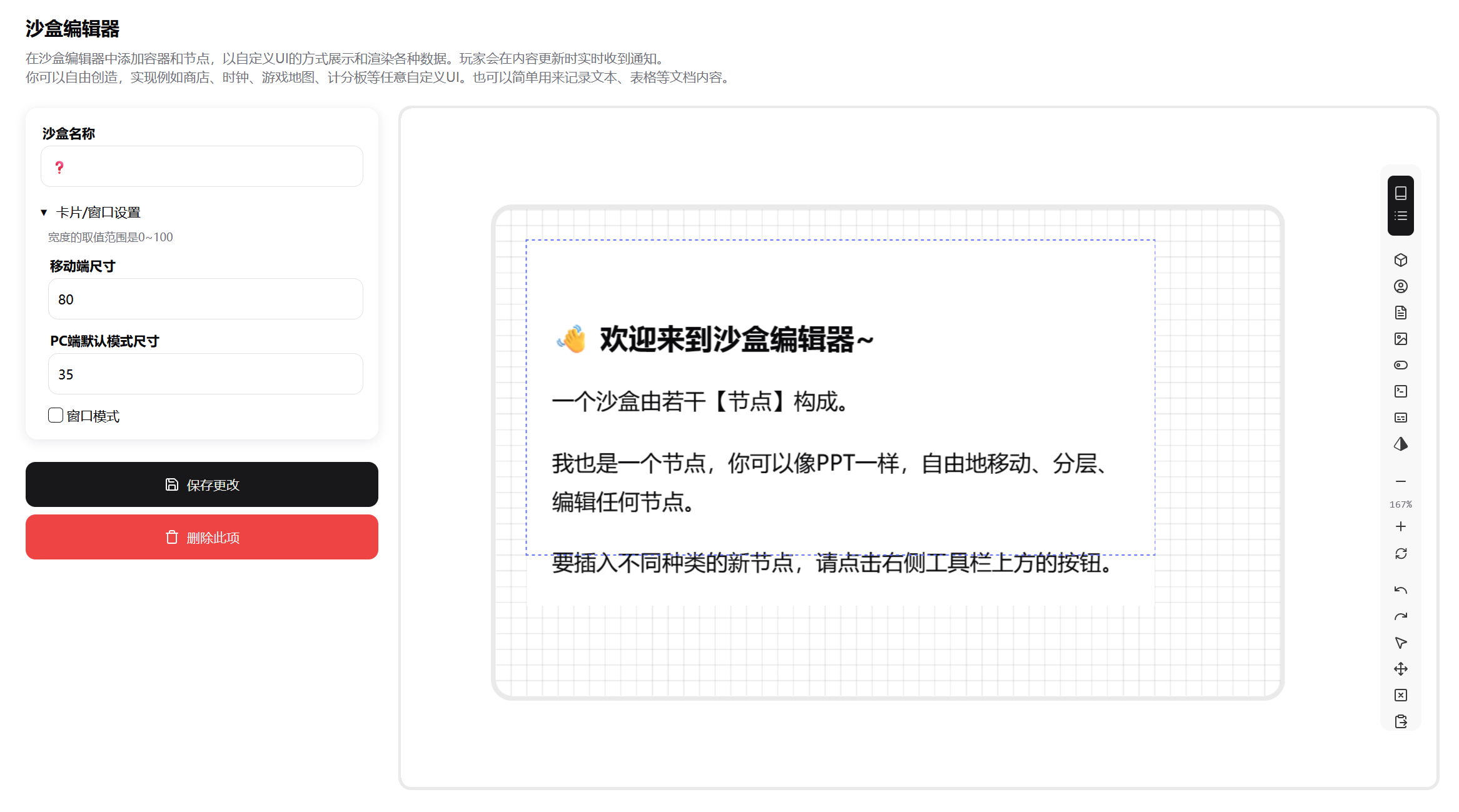Click the text 一个沙盒由若干【节点】构成。
Viewport: 1459px width, 812px height.
tap(700, 401)
